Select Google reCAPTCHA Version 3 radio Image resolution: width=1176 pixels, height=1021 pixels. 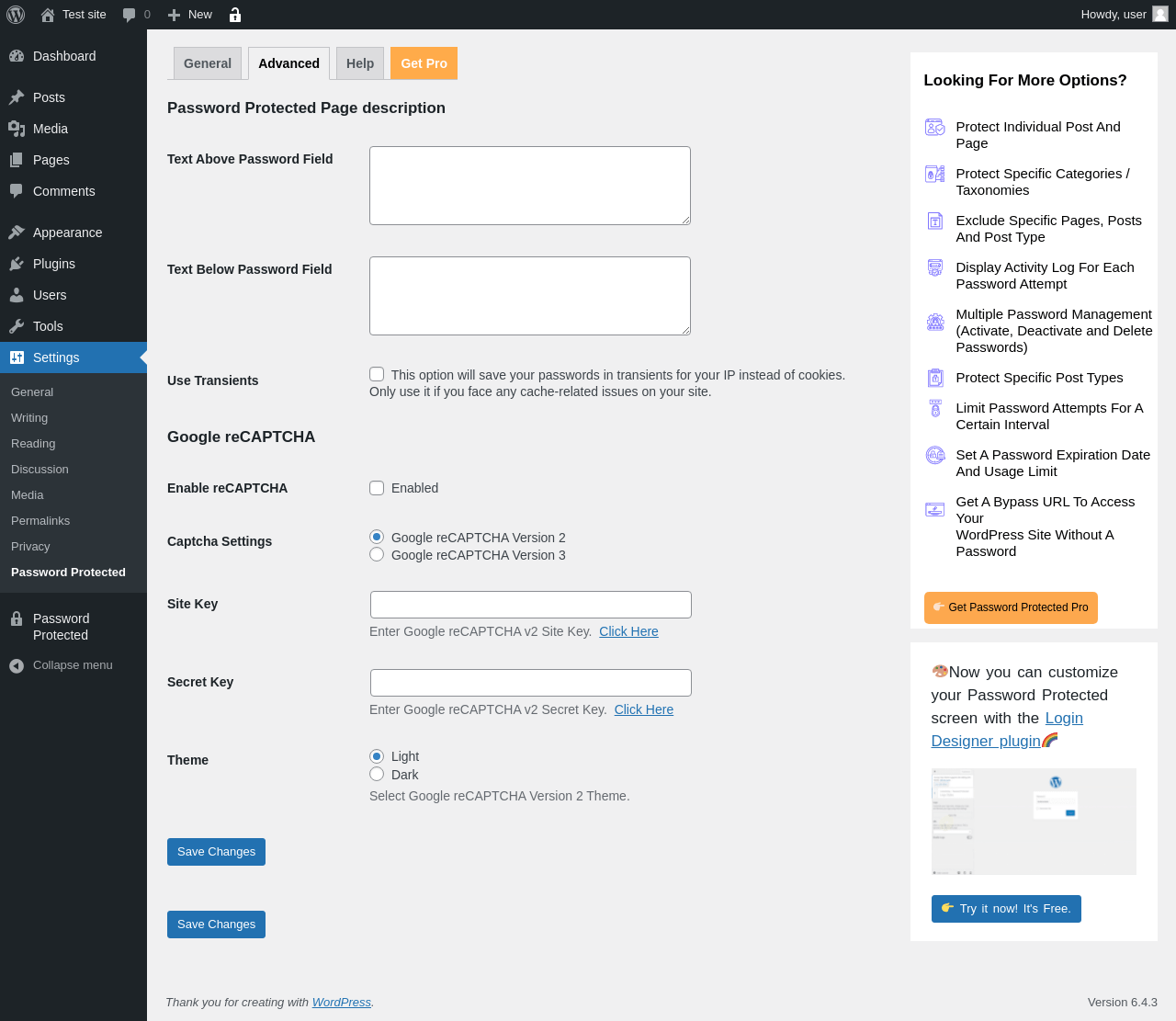[x=377, y=554]
